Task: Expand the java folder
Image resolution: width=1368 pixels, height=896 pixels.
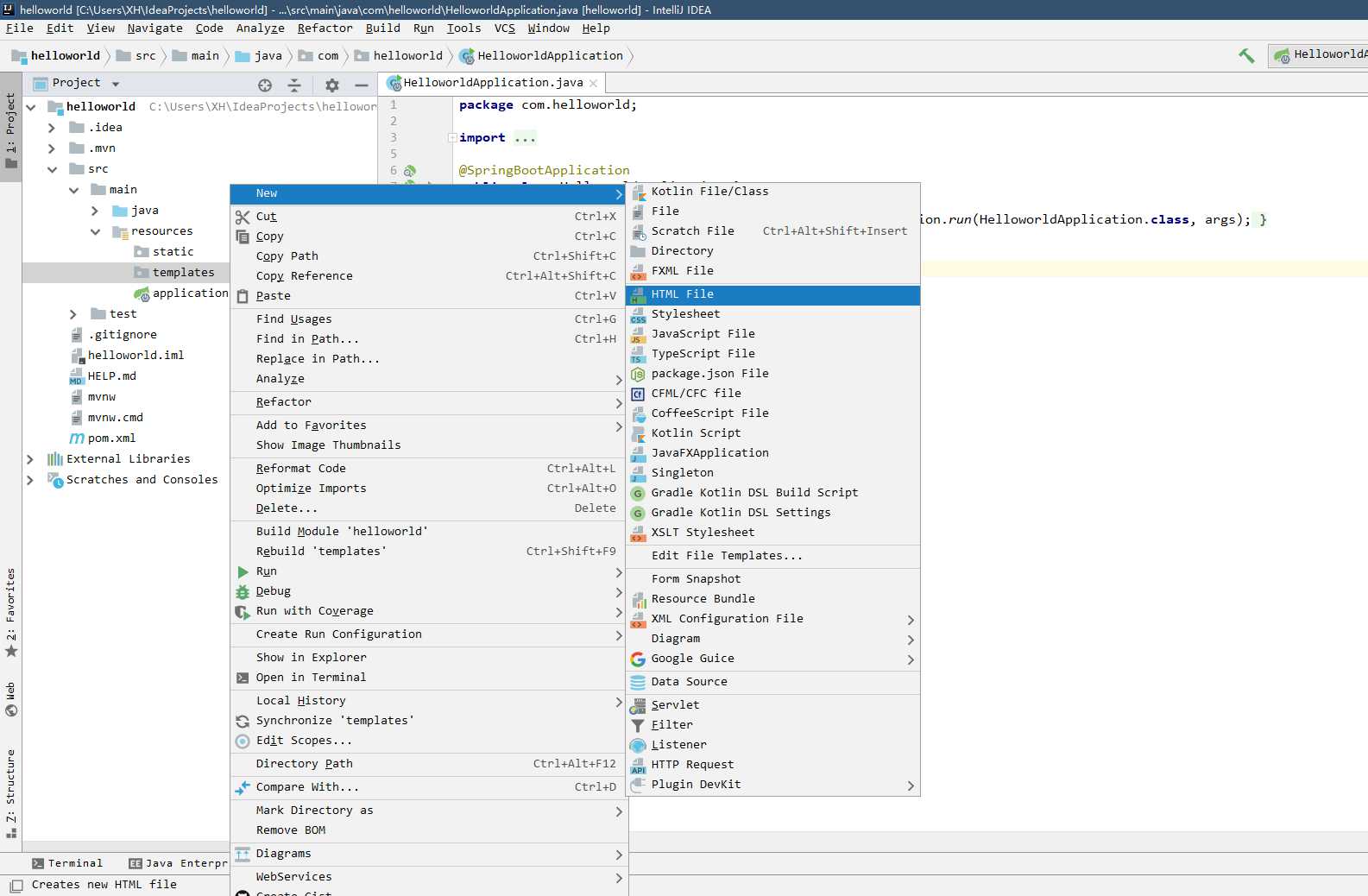Action: tap(95, 211)
